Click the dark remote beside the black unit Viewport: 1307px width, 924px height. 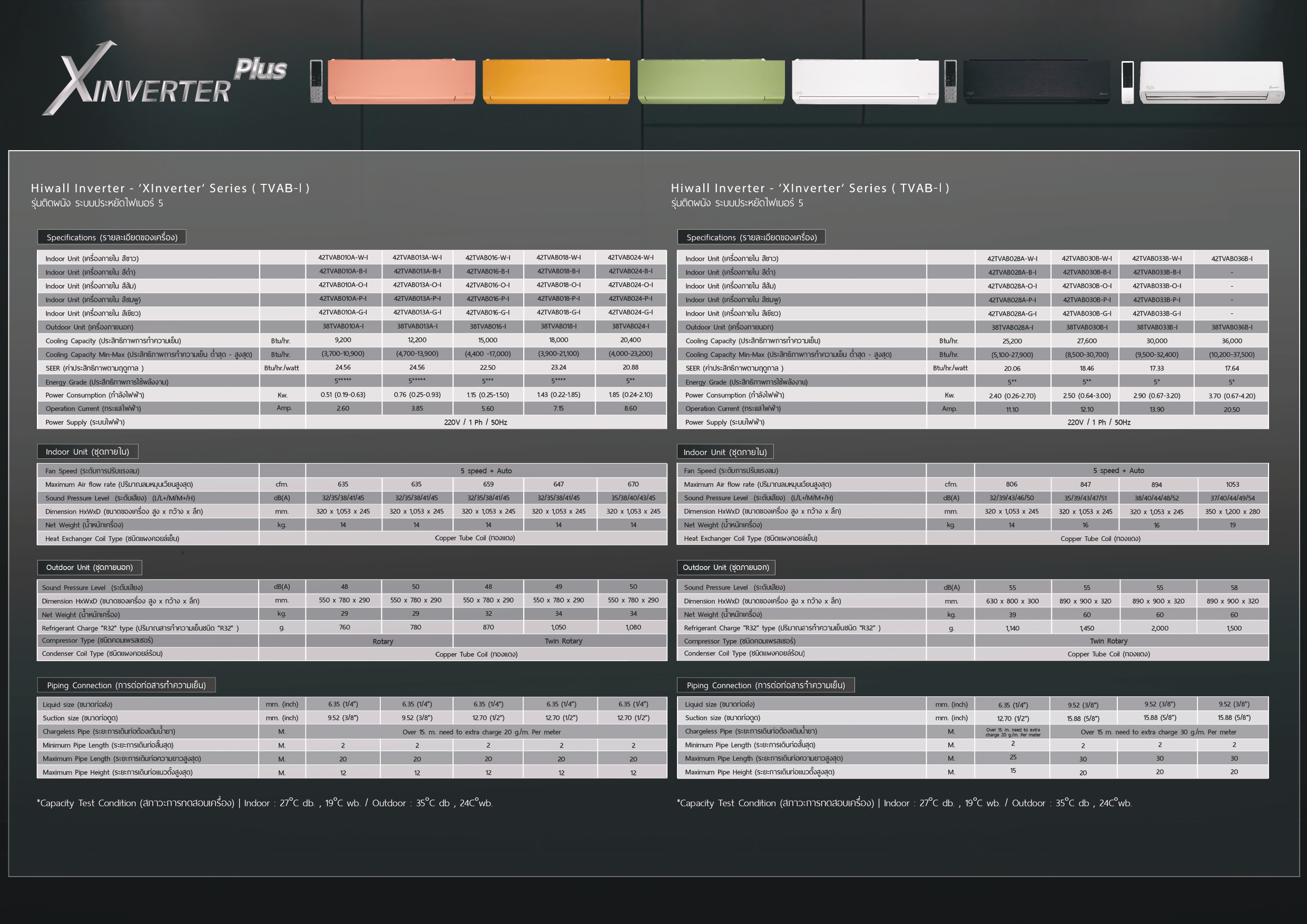(x=950, y=82)
